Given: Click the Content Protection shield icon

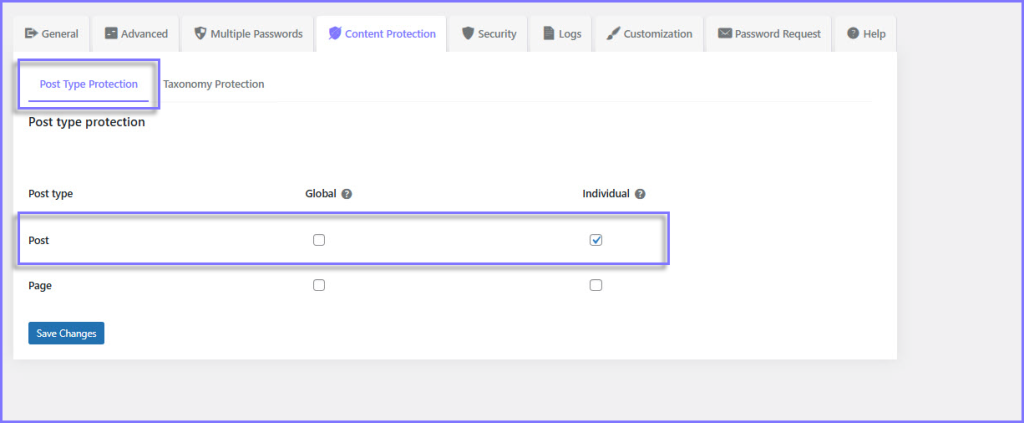Looking at the screenshot, I should [335, 34].
